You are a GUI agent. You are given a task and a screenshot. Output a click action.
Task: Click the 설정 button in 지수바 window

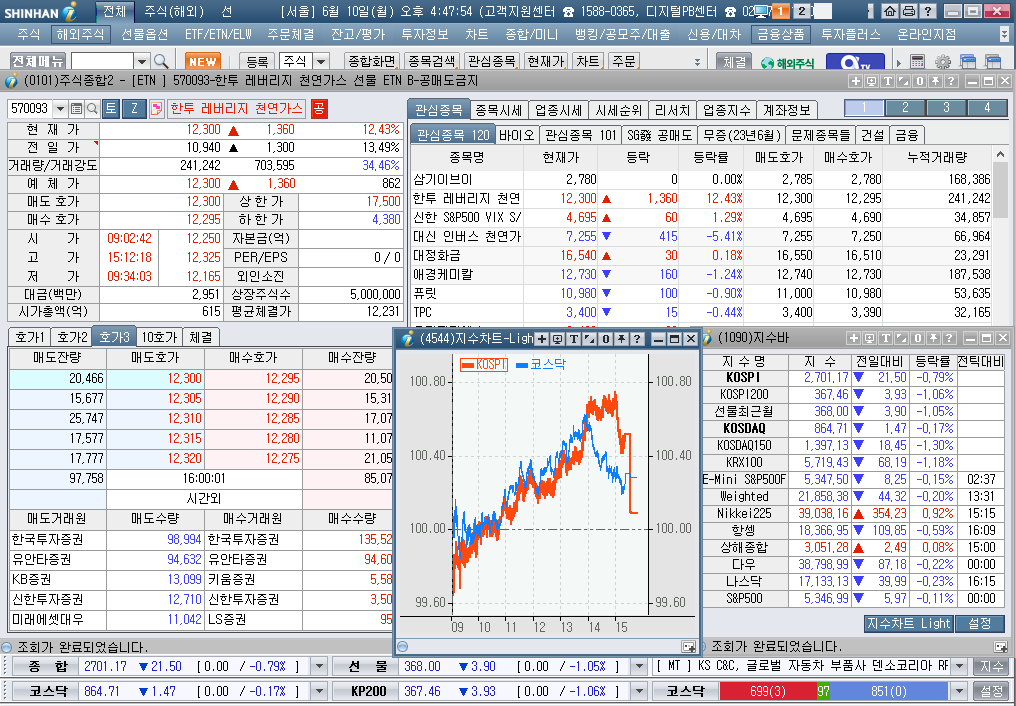(979, 623)
